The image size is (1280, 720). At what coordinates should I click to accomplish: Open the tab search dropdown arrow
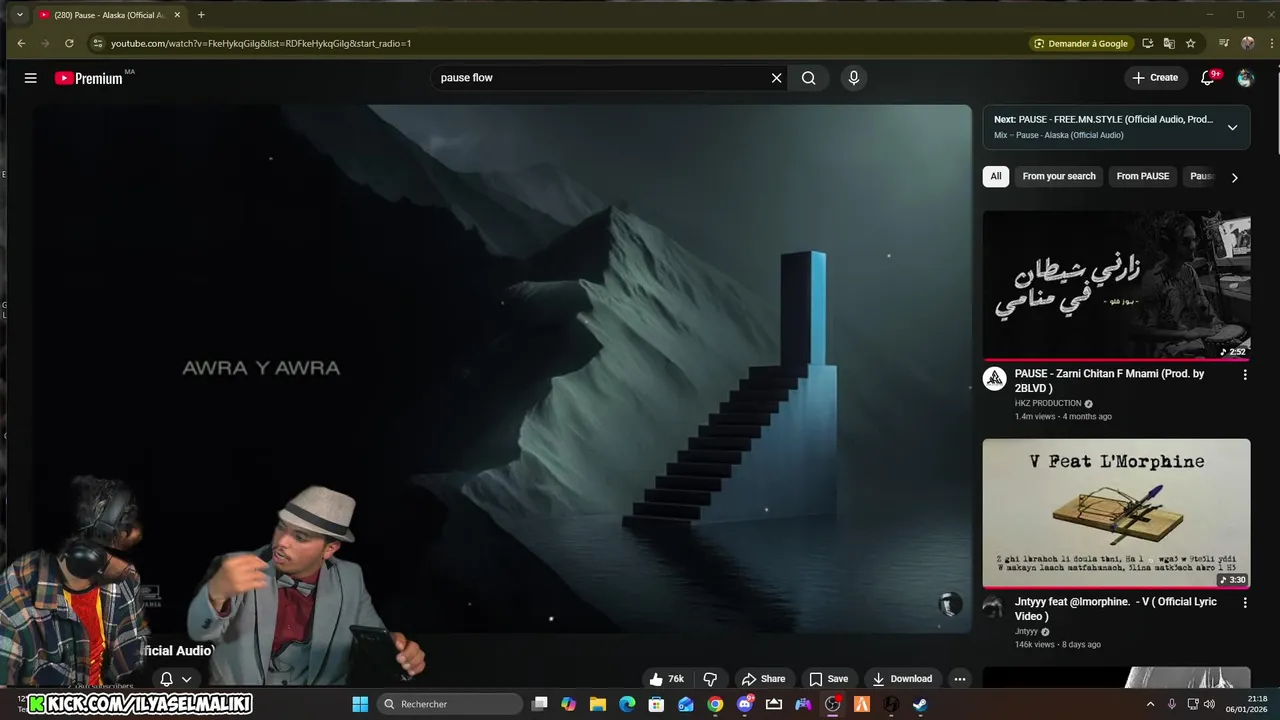[19, 15]
